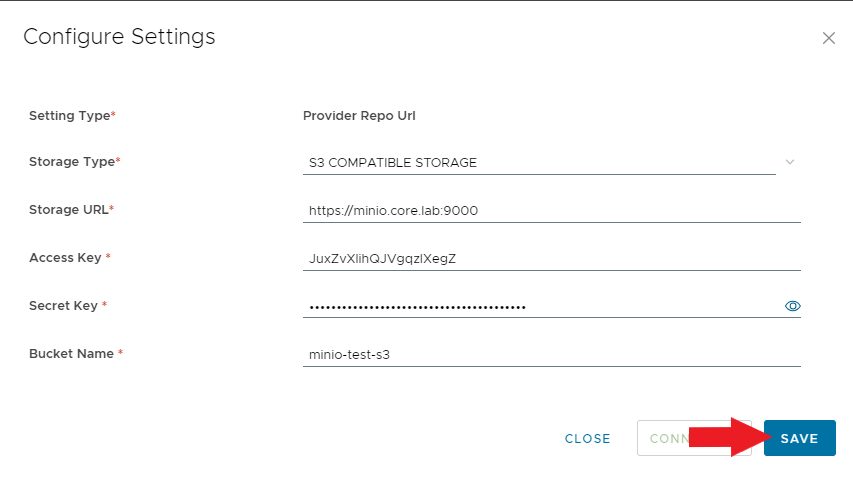Focus the Storage URL input field
853x477 pixels.
click(x=552, y=211)
